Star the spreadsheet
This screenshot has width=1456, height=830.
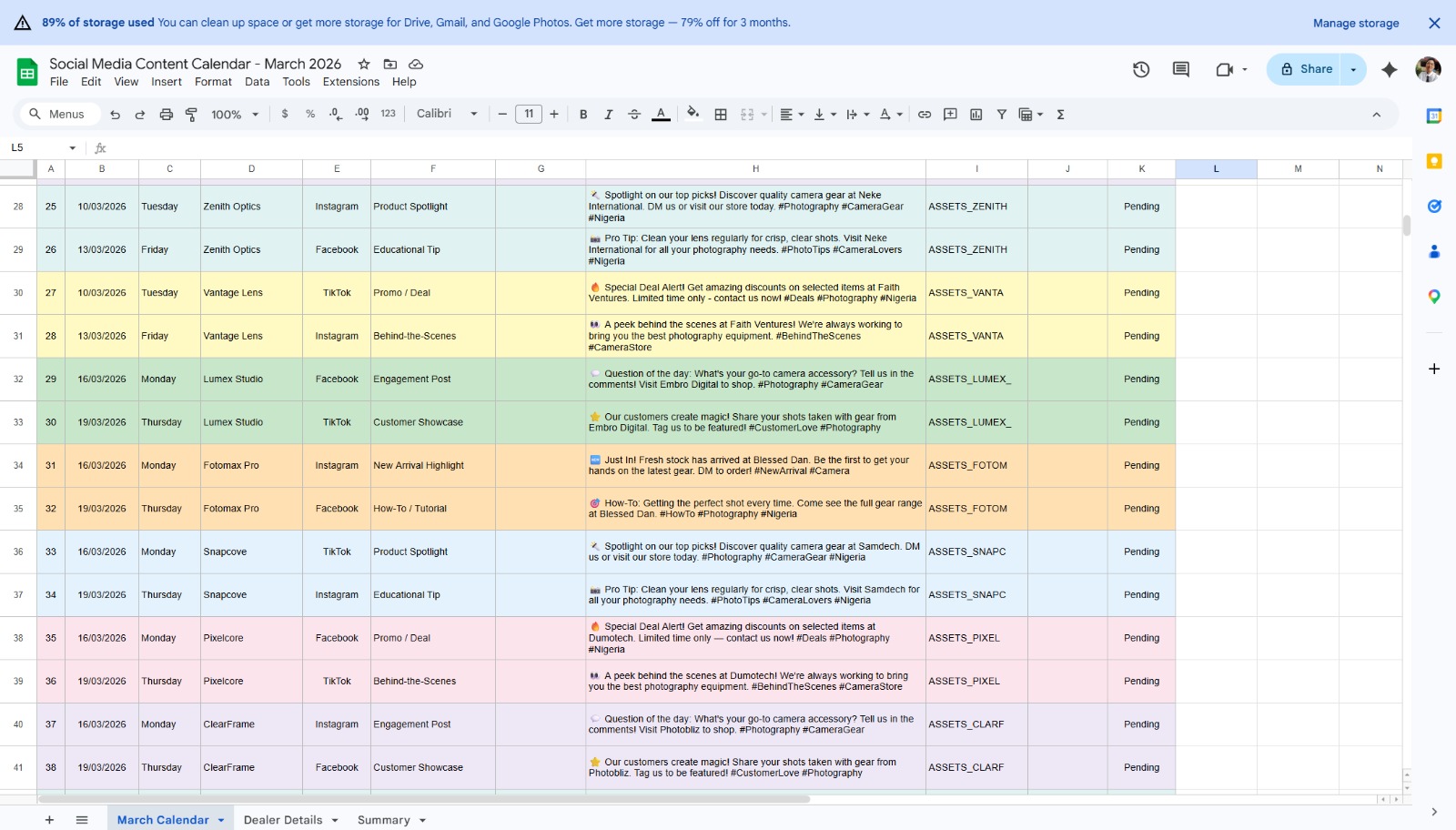coord(364,64)
